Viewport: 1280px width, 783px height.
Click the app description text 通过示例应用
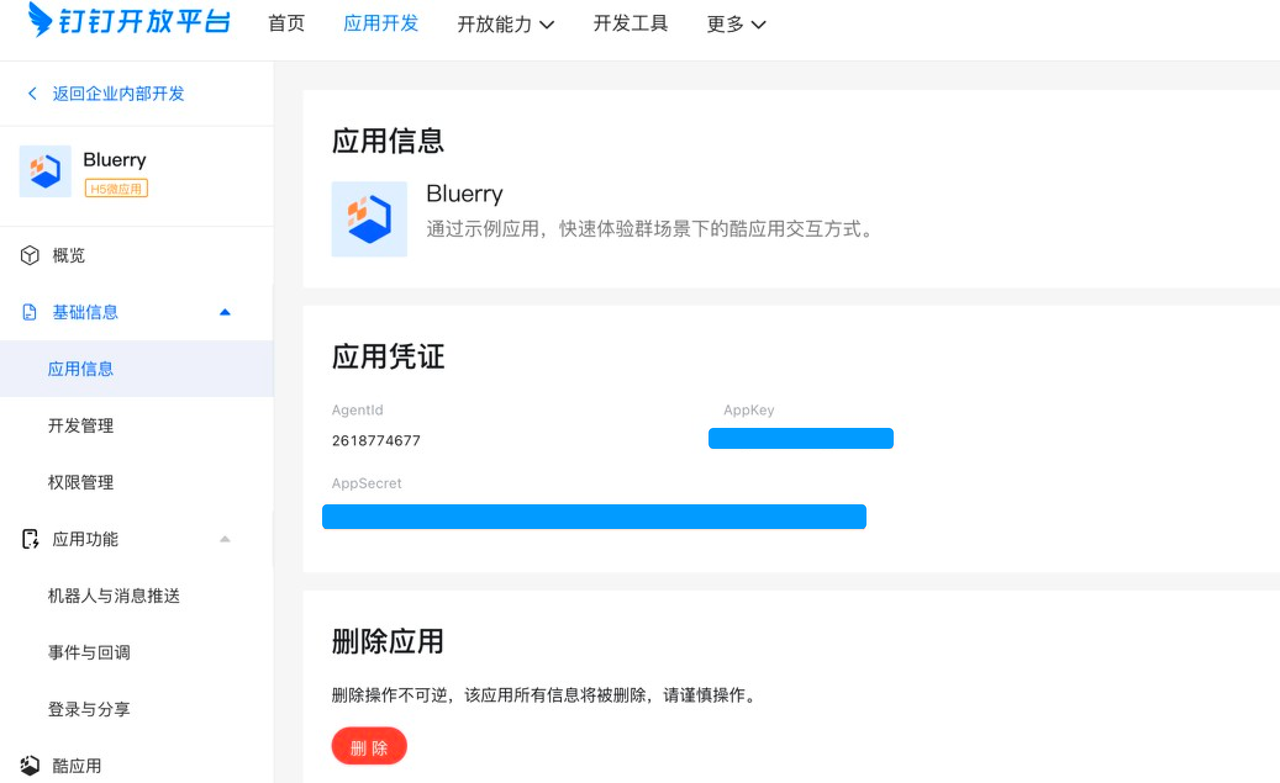coord(650,229)
